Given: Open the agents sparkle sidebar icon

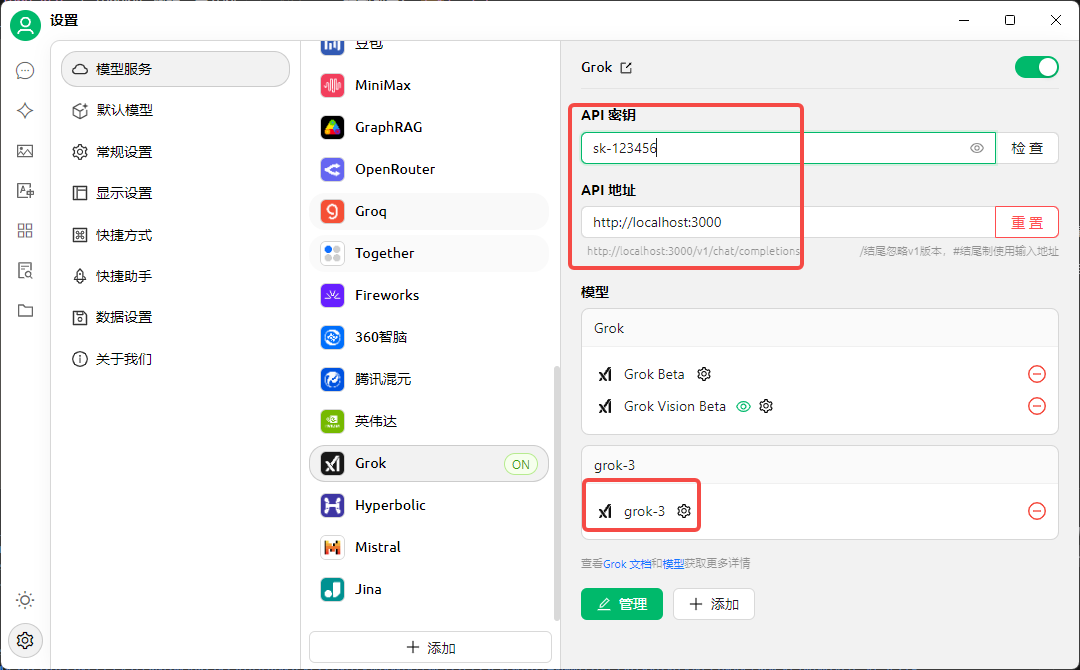Looking at the screenshot, I should coord(25,111).
